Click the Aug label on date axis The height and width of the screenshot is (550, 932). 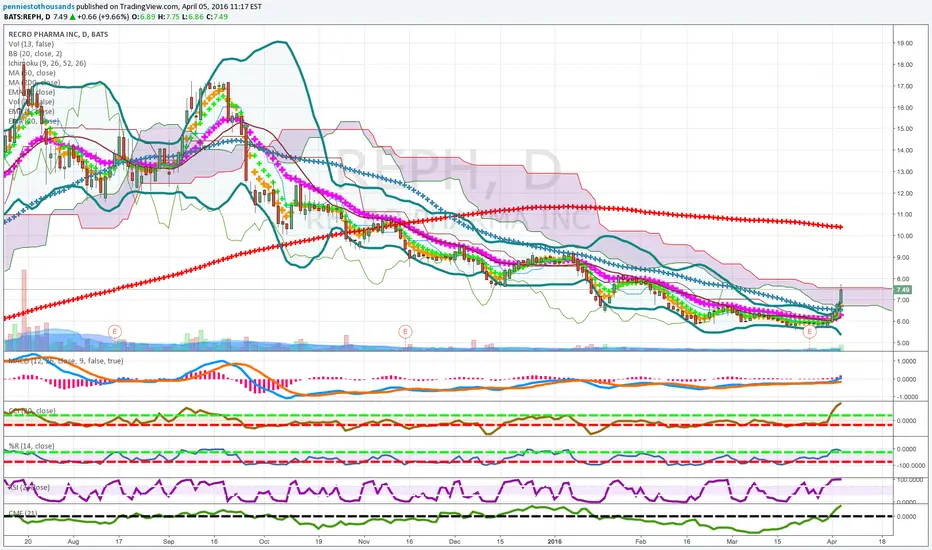[x=74, y=542]
